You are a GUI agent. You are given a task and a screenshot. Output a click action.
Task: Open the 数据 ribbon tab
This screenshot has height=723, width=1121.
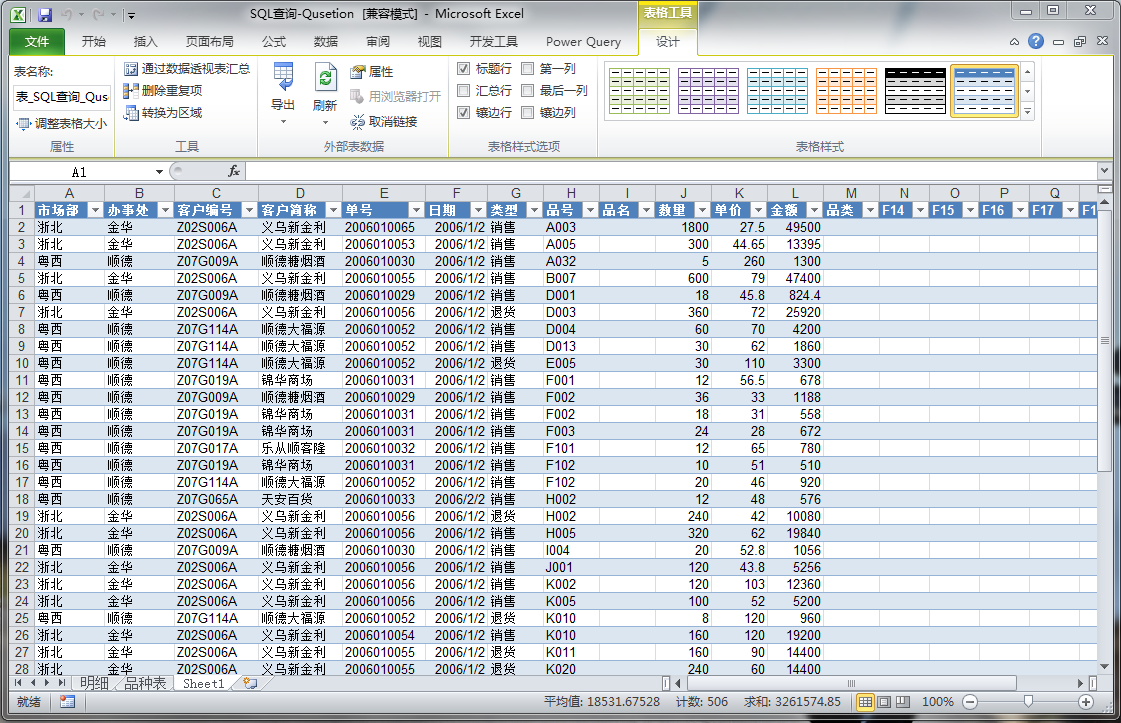[x=326, y=41]
